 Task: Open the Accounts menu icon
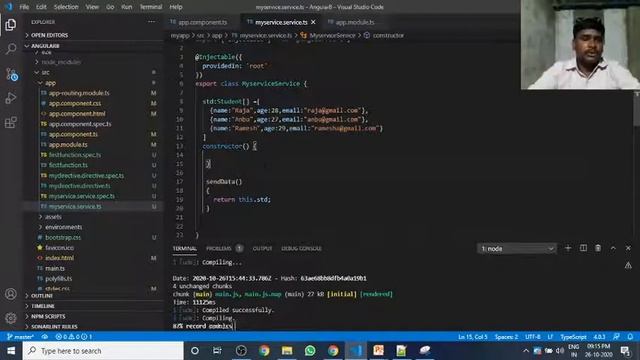pos(11,294)
